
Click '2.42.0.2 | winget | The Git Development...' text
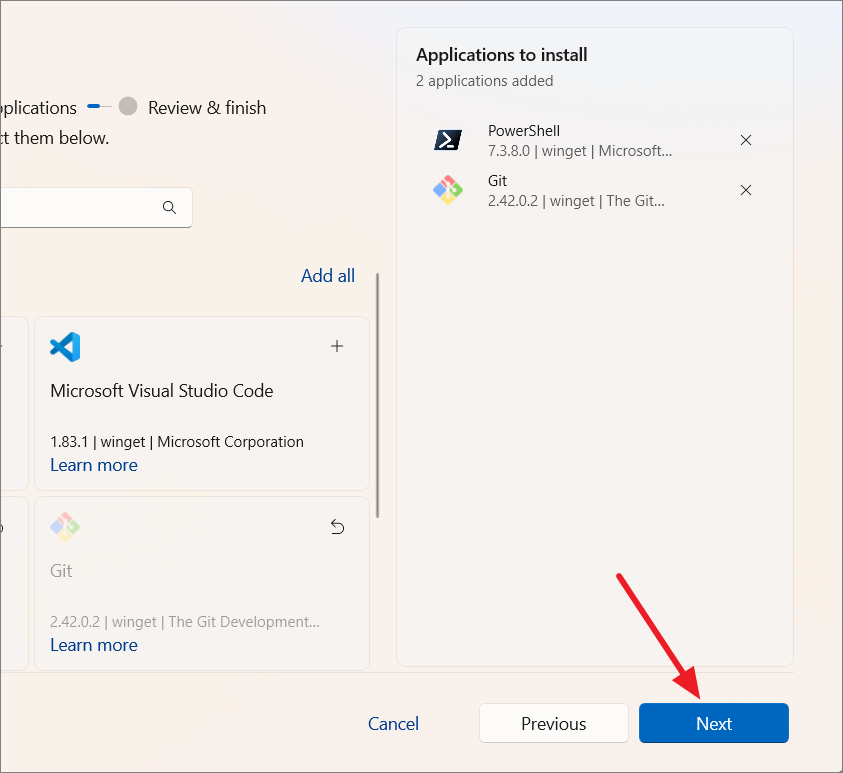pyautogui.click(x=185, y=622)
